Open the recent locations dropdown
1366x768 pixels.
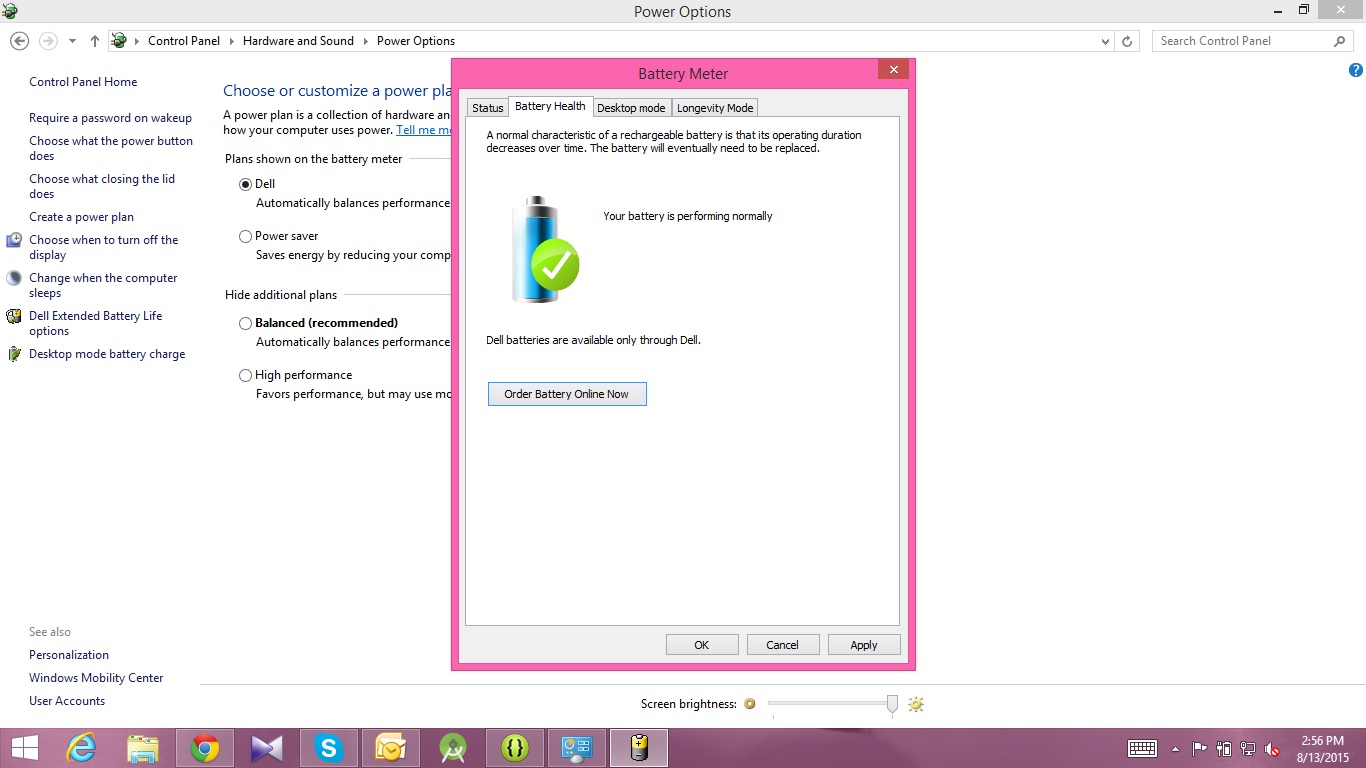coord(72,42)
